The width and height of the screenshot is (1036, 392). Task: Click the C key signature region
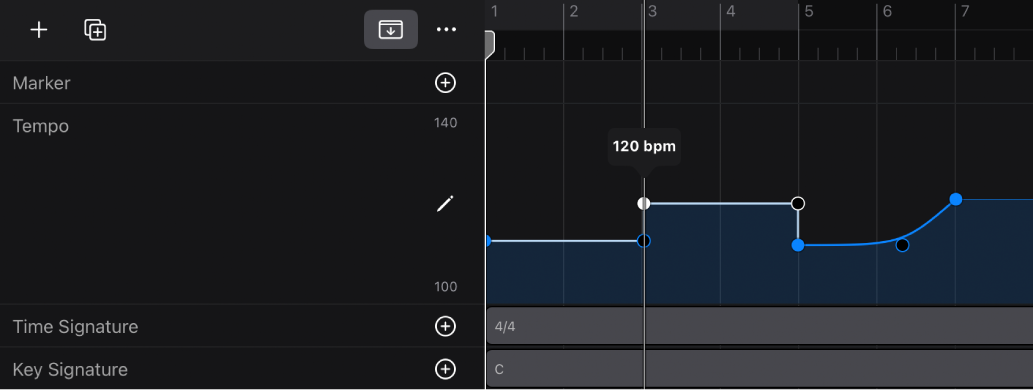(760, 369)
